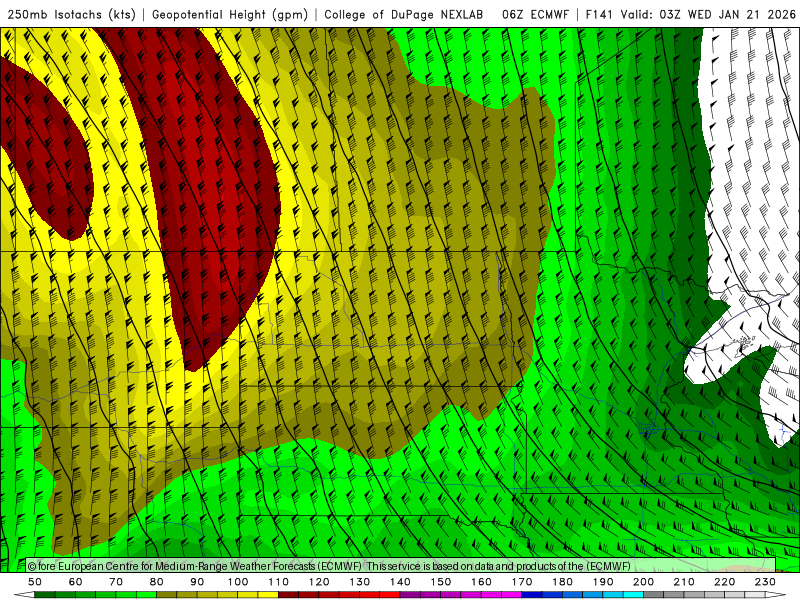Click the legend value "180"
Screen dimensions: 800x600
coord(562,582)
